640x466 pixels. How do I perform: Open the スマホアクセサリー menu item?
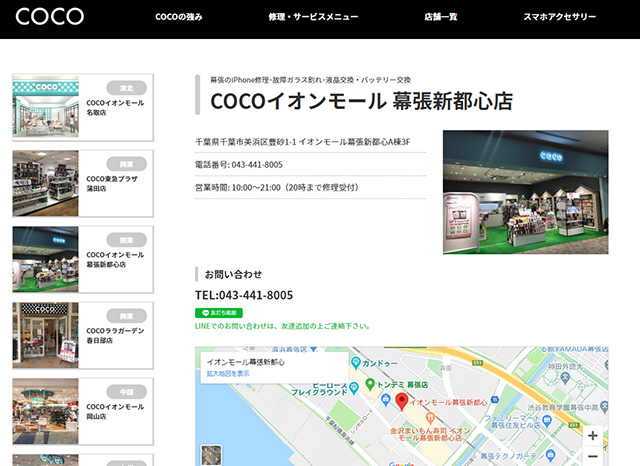(x=560, y=17)
